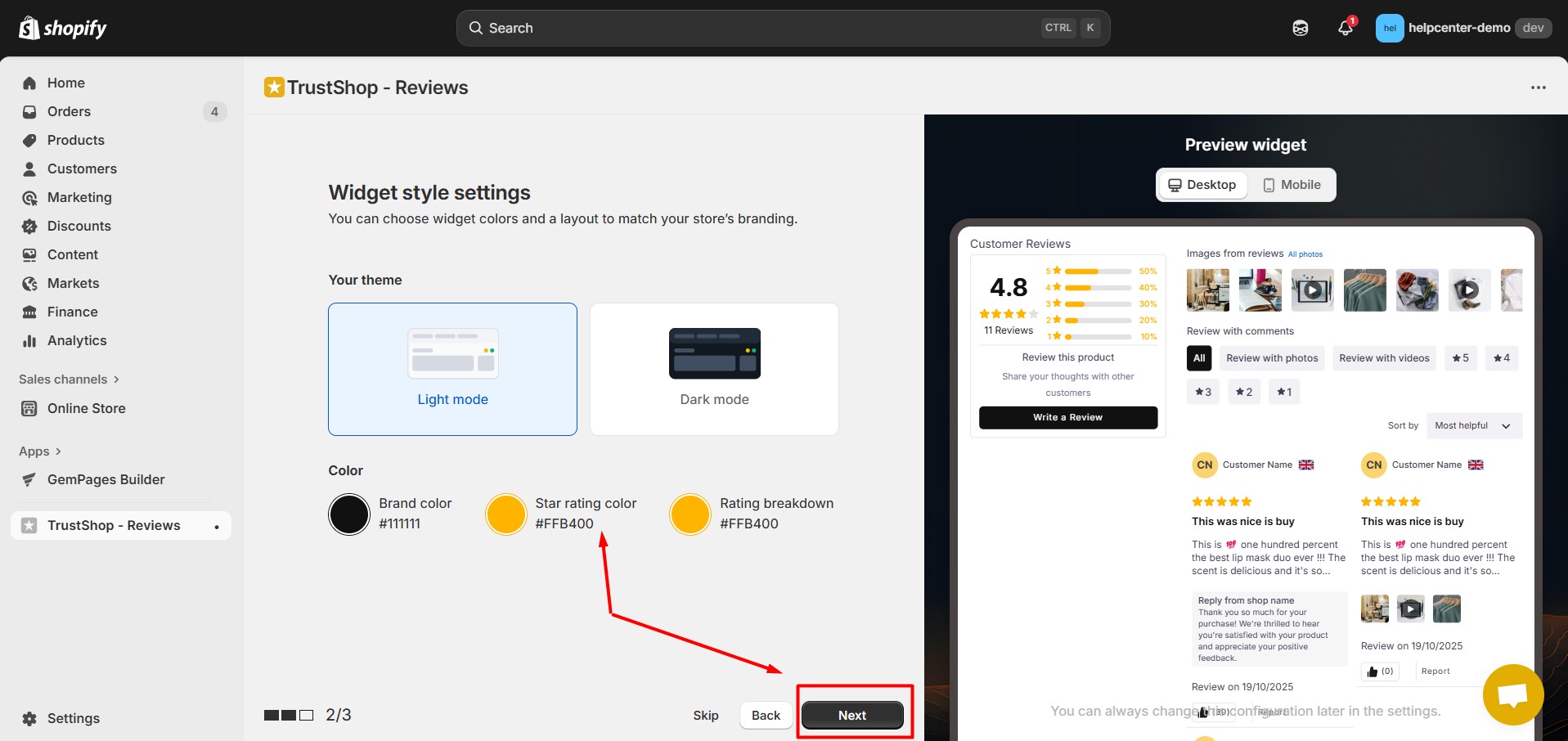Open Analytics in the sidebar
Screen dimensions: 1568x741
[76, 340]
